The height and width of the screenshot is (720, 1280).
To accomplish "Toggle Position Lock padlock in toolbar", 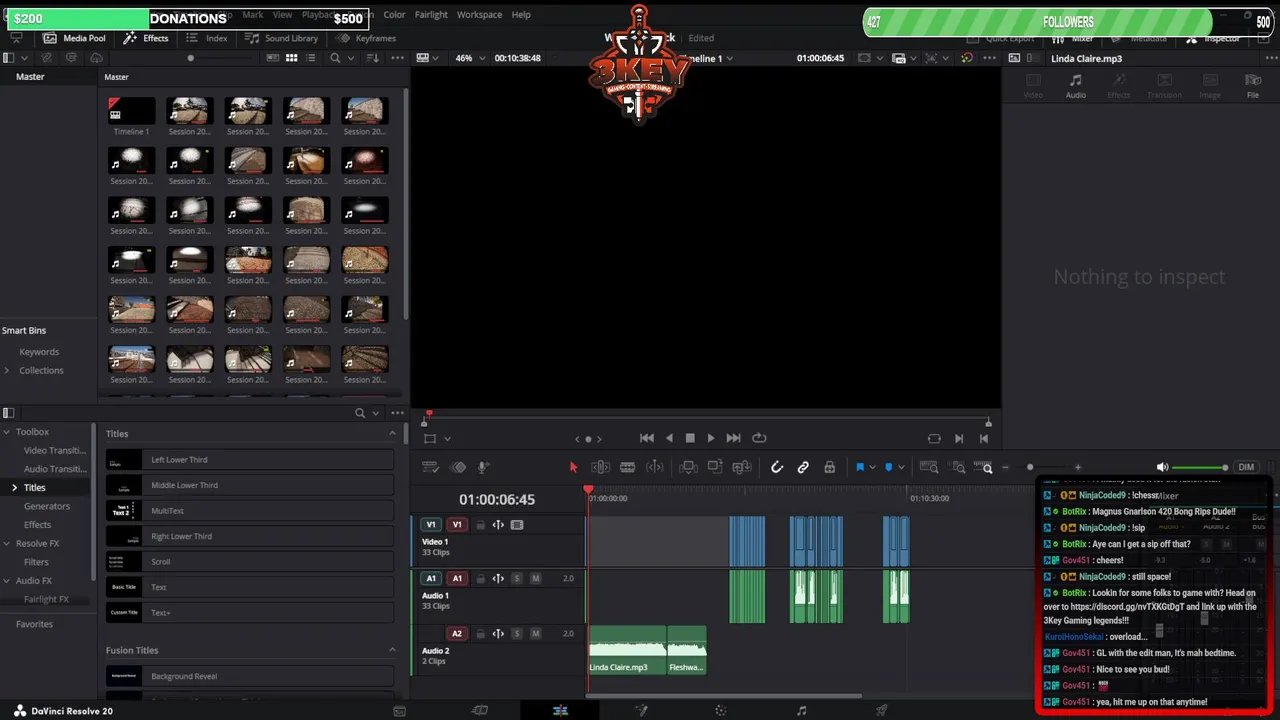I will pyautogui.click(x=829, y=467).
